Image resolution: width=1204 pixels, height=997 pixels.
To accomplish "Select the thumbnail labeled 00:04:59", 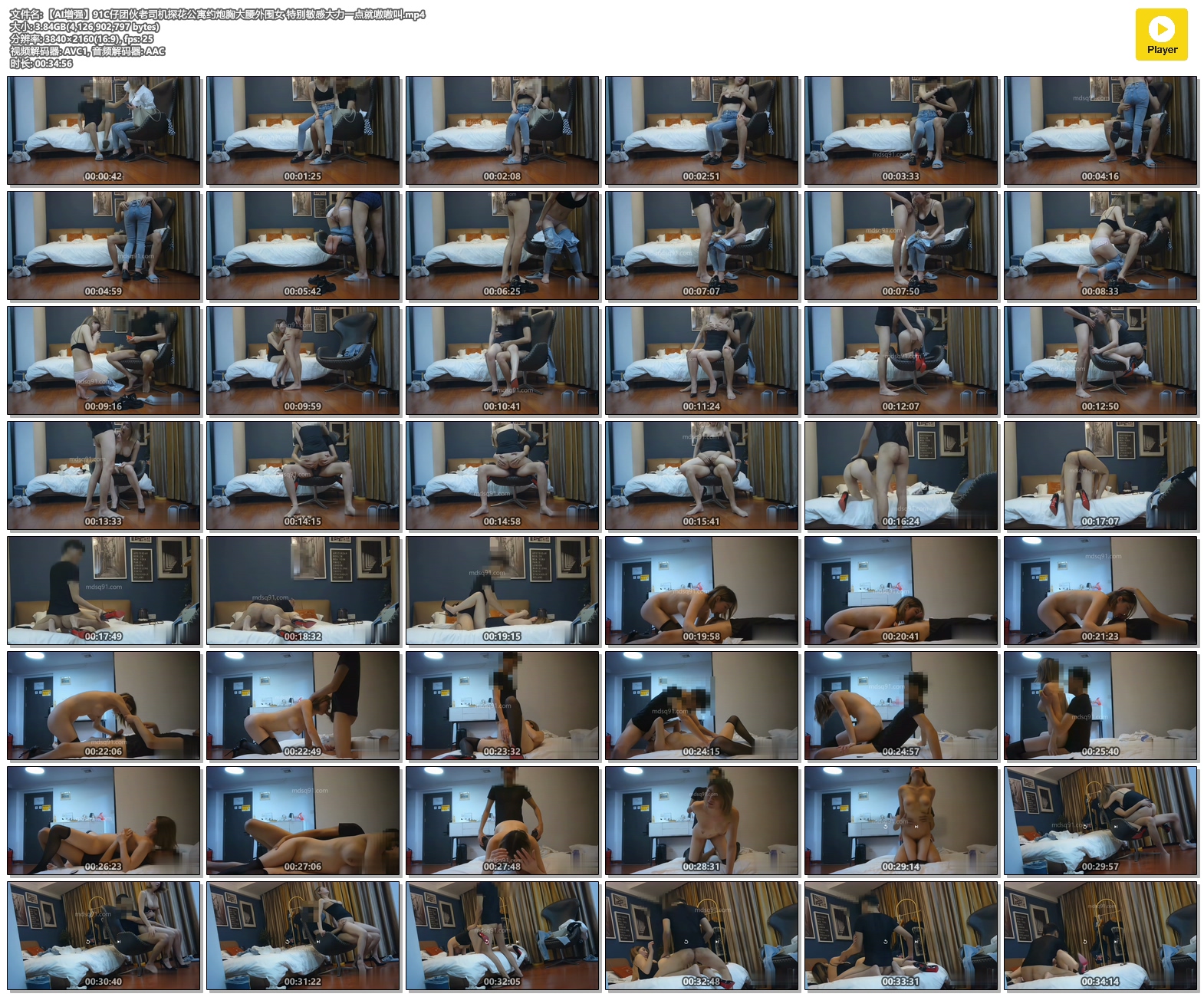I will (x=104, y=245).
